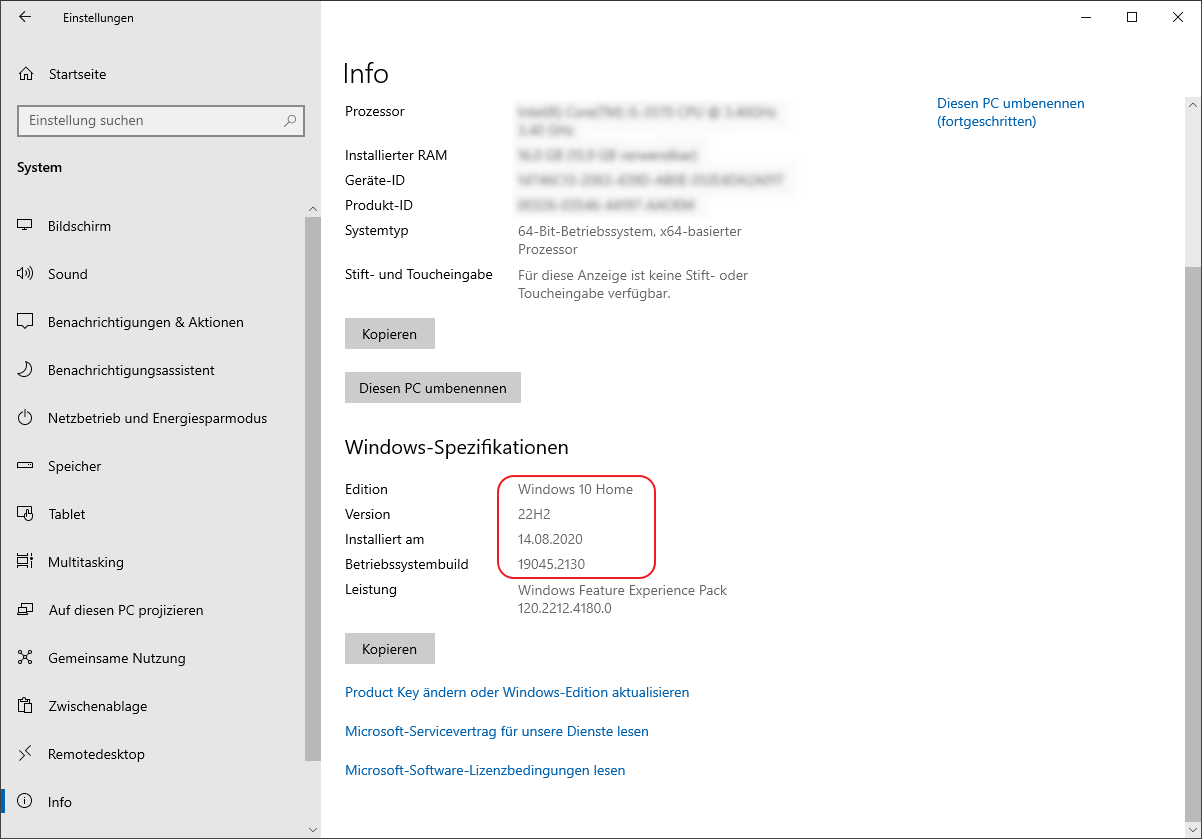Click the Benachrichtigungen & Aktionen icon
Image resolution: width=1202 pixels, height=839 pixels.
[26, 322]
